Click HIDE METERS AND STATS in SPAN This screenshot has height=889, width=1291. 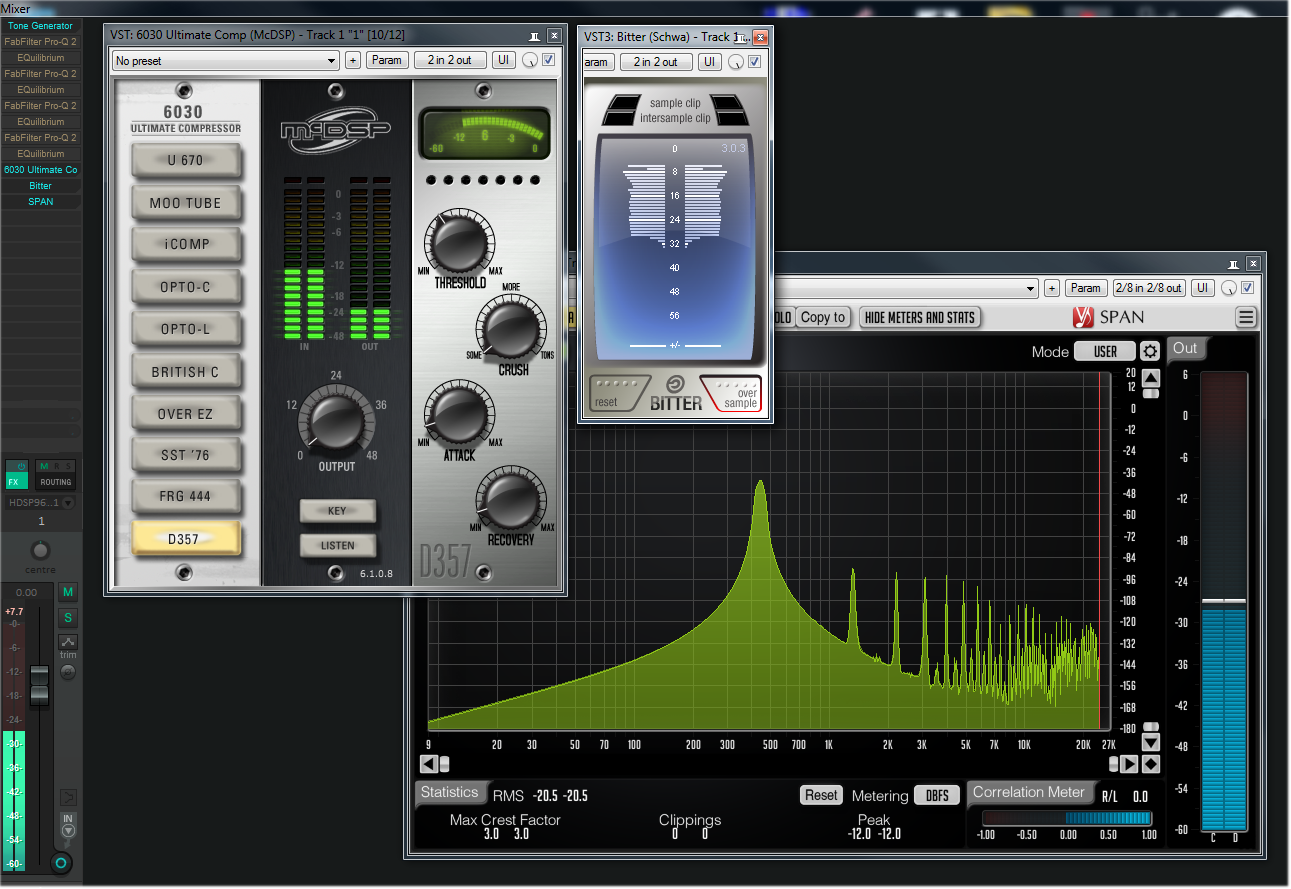919,317
